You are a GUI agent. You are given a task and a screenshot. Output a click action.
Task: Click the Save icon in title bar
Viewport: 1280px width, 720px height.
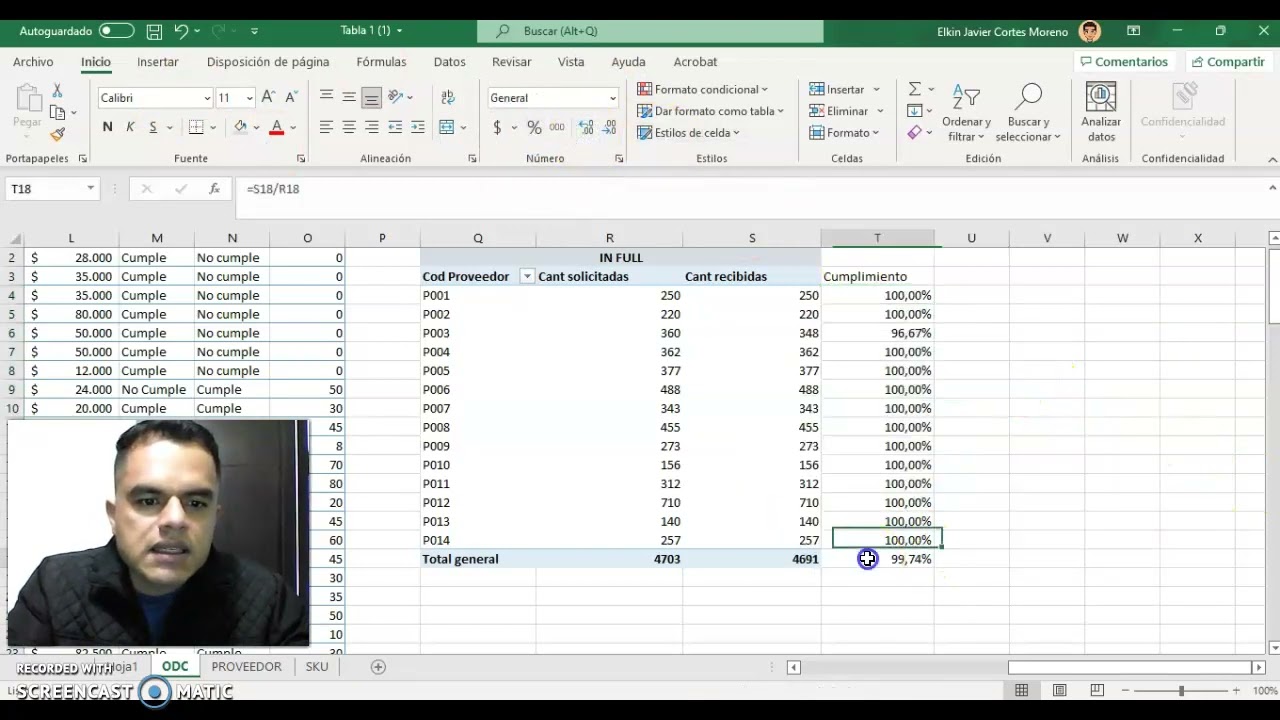point(155,31)
